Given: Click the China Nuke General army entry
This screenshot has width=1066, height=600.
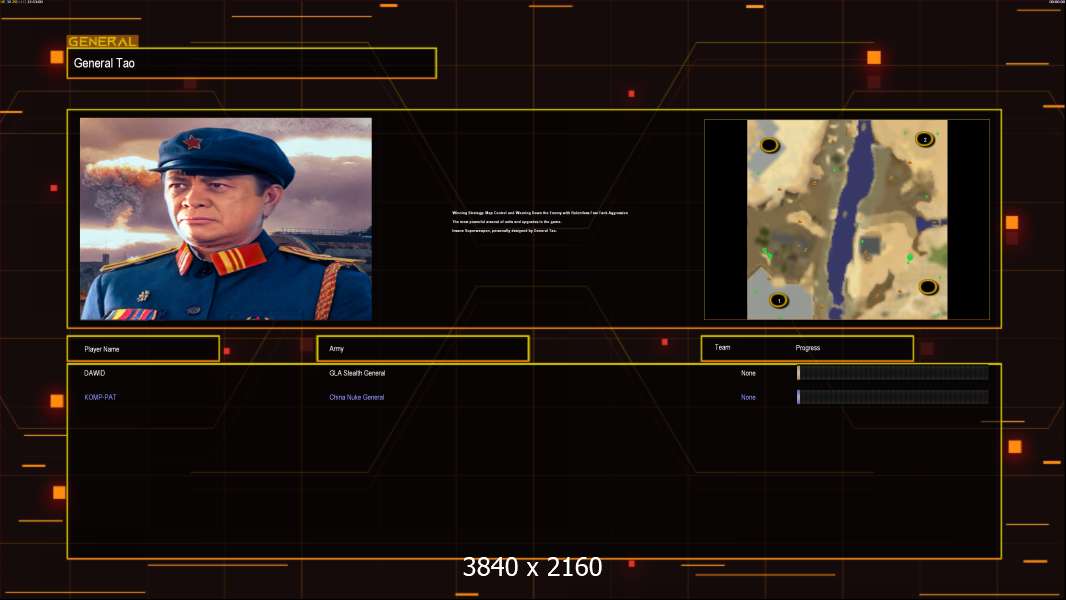Looking at the screenshot, I should [x=356, y=398].
